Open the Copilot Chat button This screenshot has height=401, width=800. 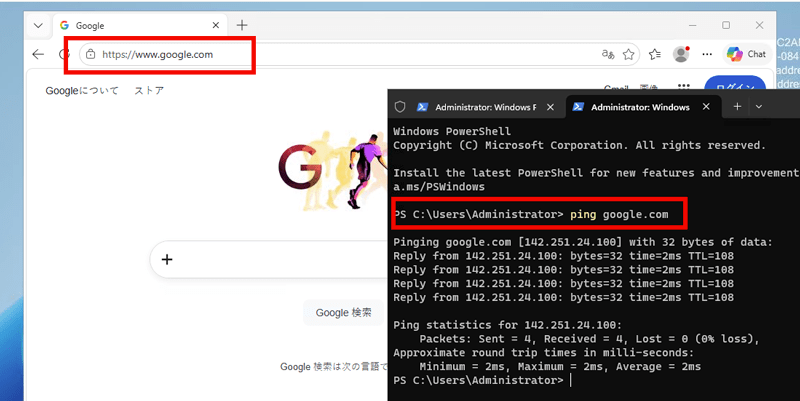click(x=746, y=54)
